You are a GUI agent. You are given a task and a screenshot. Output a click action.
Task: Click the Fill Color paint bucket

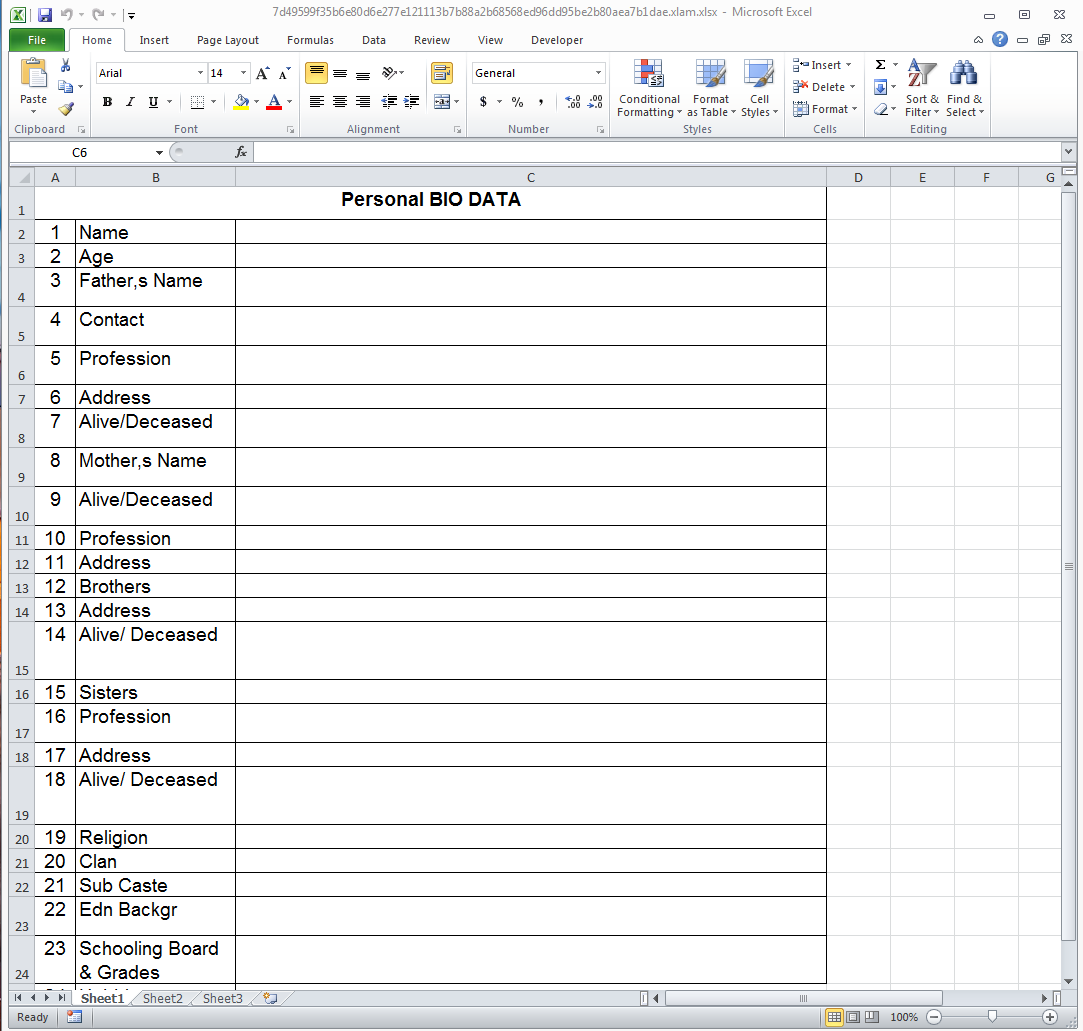(241, 102)
